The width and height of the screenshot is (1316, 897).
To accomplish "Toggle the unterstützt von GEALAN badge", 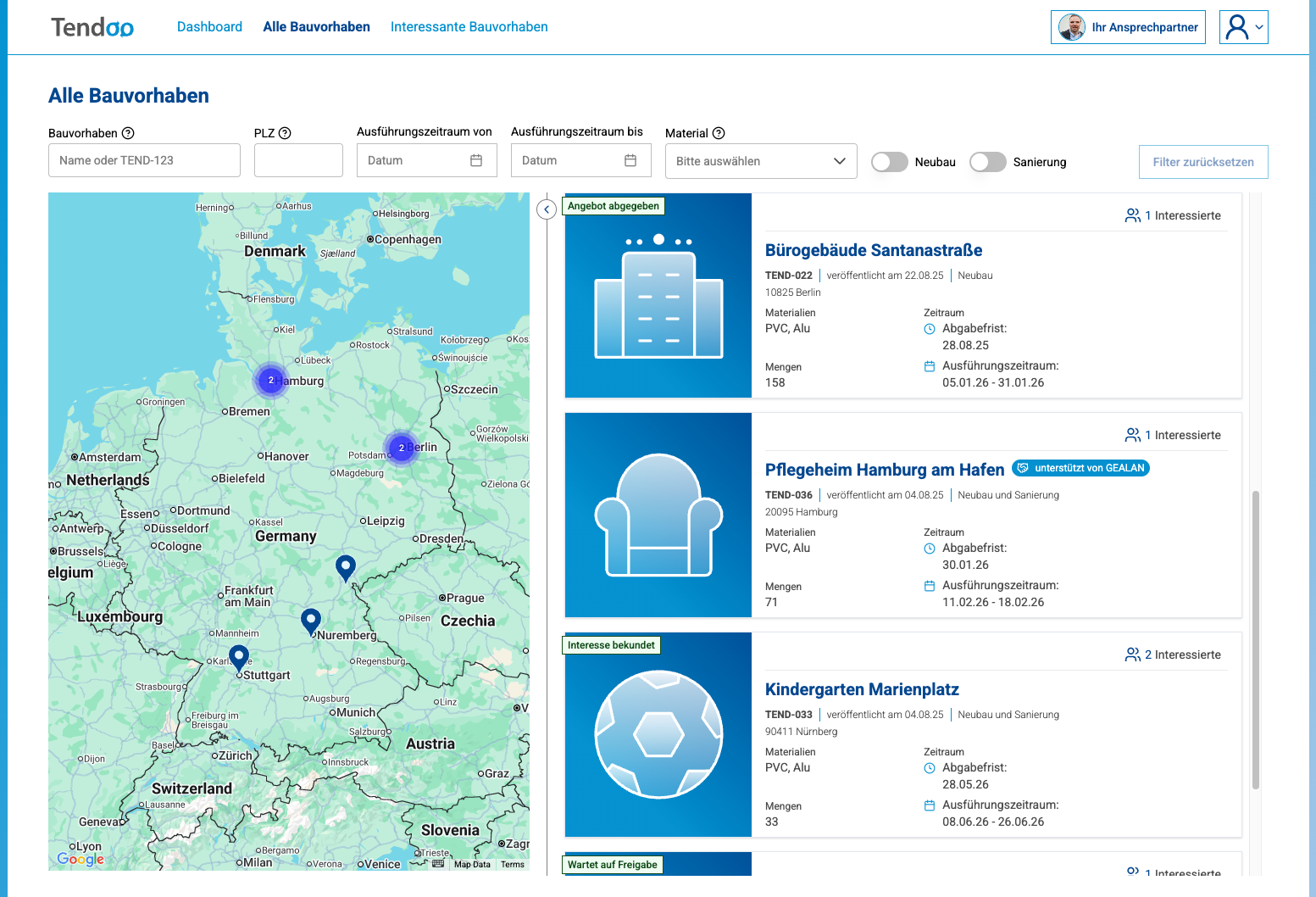I will click(1080, 467).
